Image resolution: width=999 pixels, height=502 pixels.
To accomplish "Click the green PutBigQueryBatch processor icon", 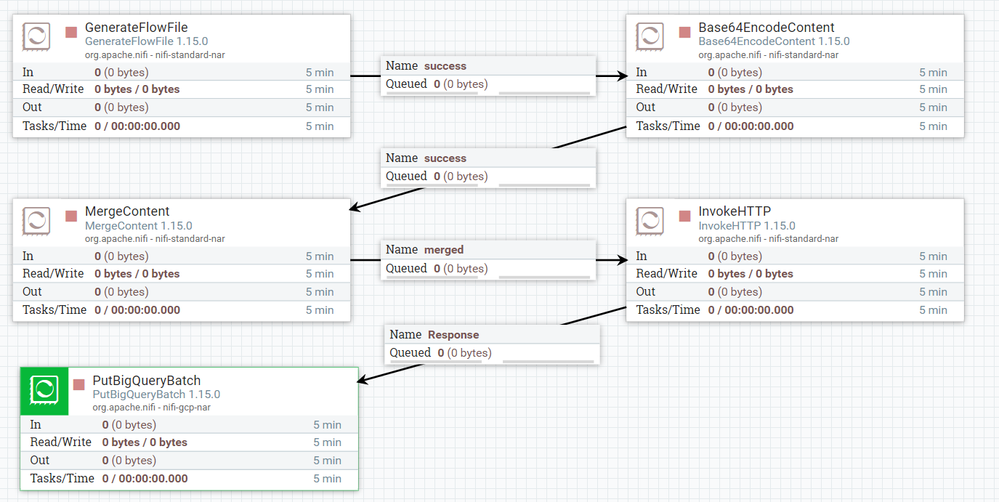I will click(x=45, y=391).
